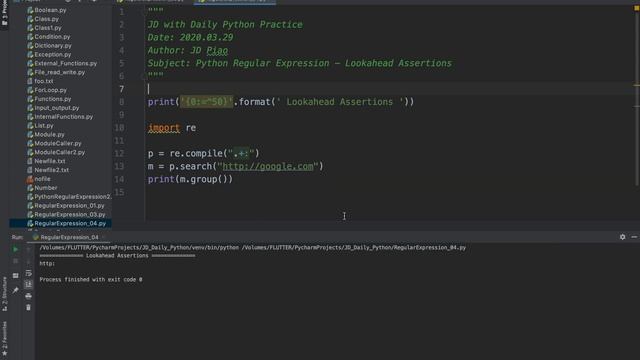Hide the Run tool window with minus icon

click(x=634, y=237)
